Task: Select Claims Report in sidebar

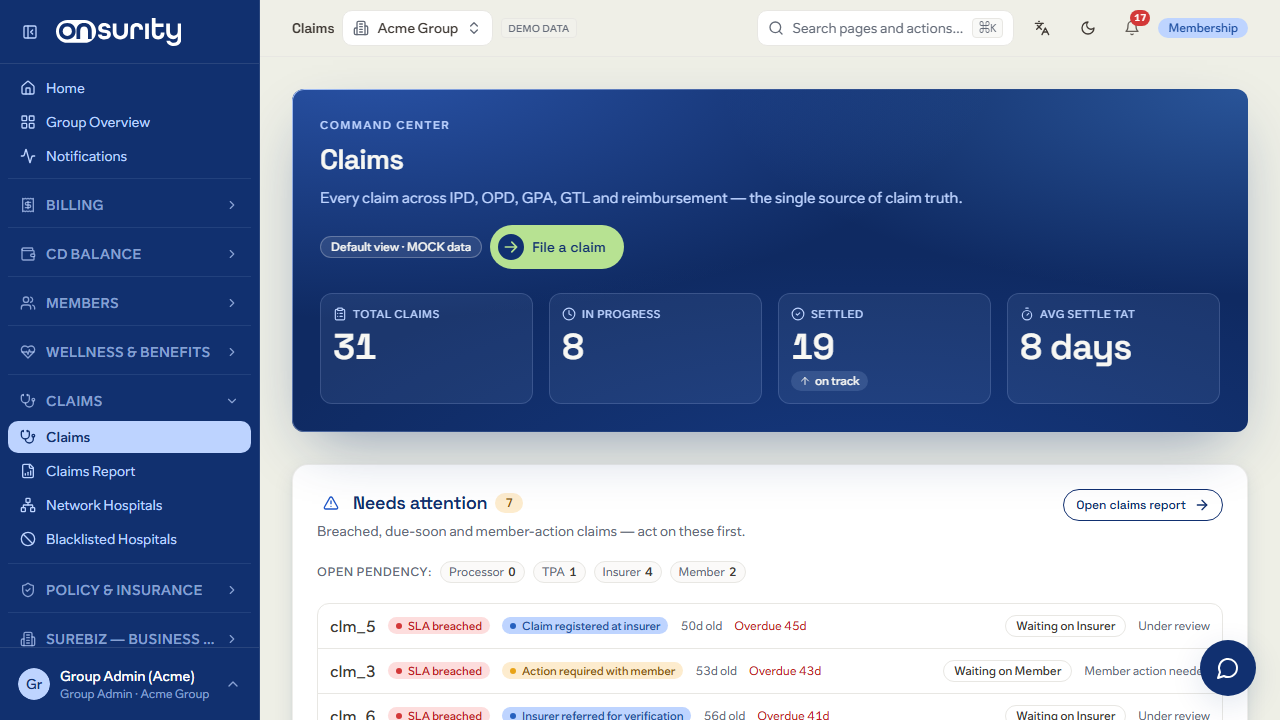Action: click(130, 471)
